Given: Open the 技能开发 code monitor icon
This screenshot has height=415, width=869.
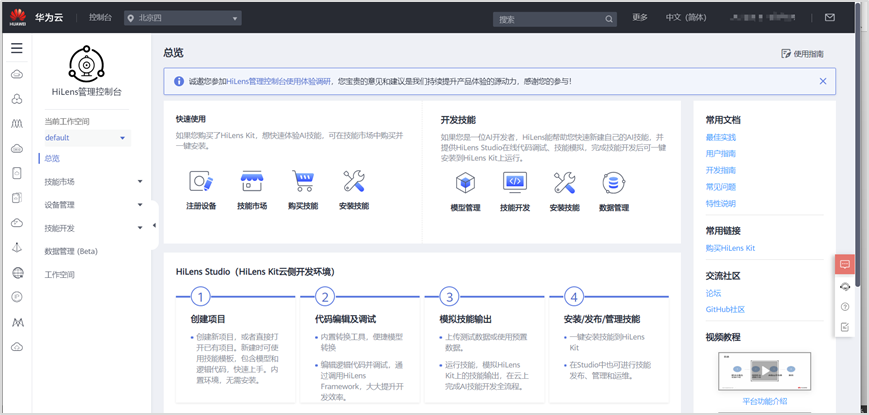Looking at the screenshot, I should [515, 182].
